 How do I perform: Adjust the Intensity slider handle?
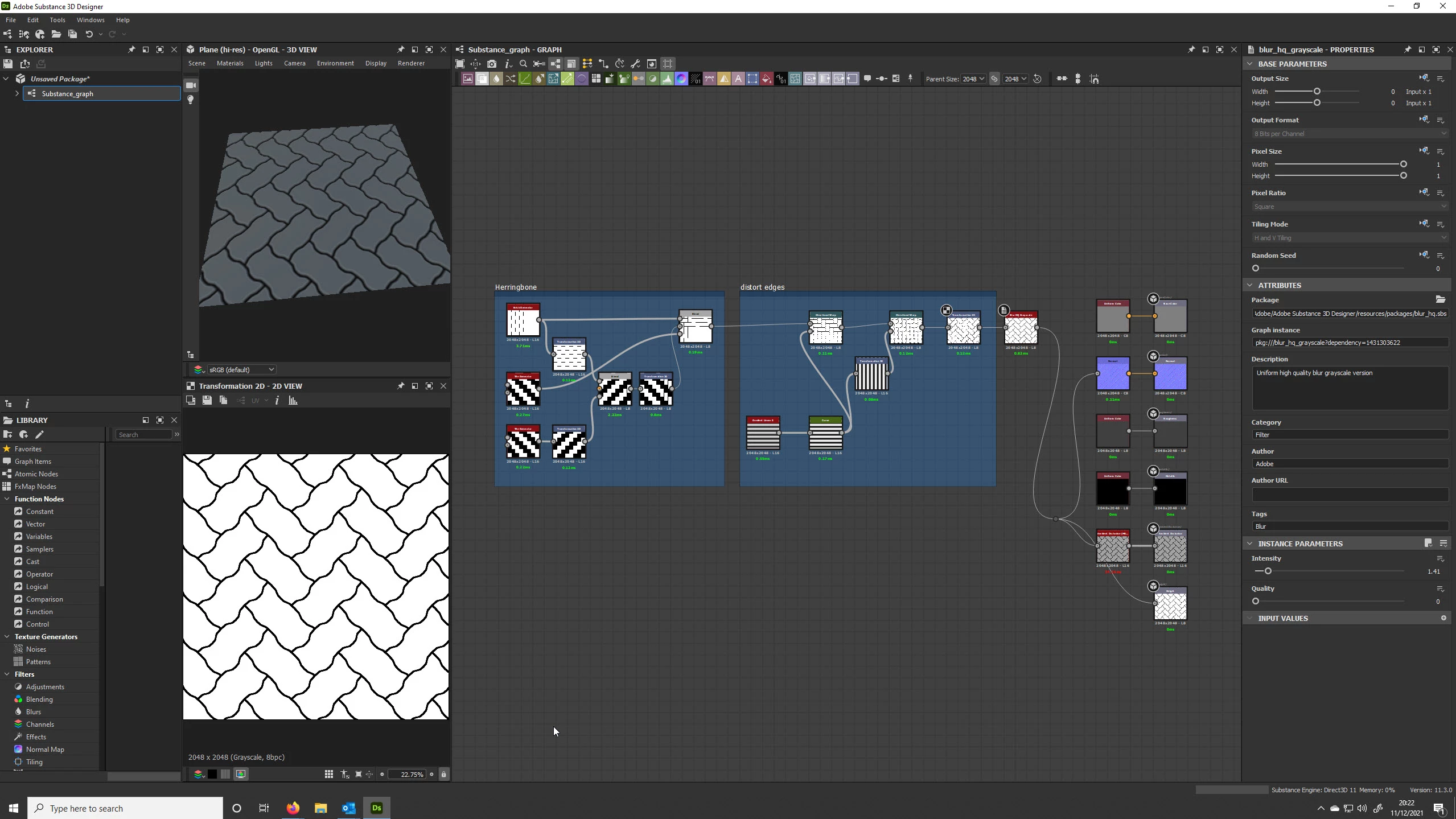coord(1268,571)
